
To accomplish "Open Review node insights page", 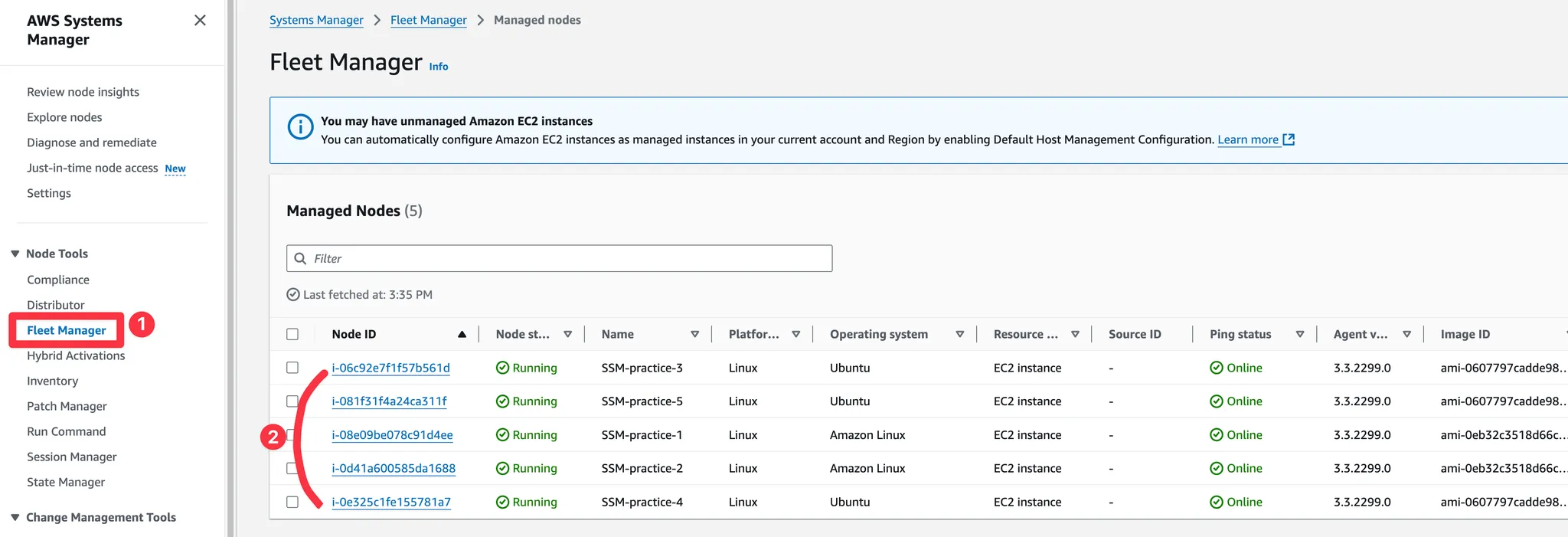I will pos(83,92).
